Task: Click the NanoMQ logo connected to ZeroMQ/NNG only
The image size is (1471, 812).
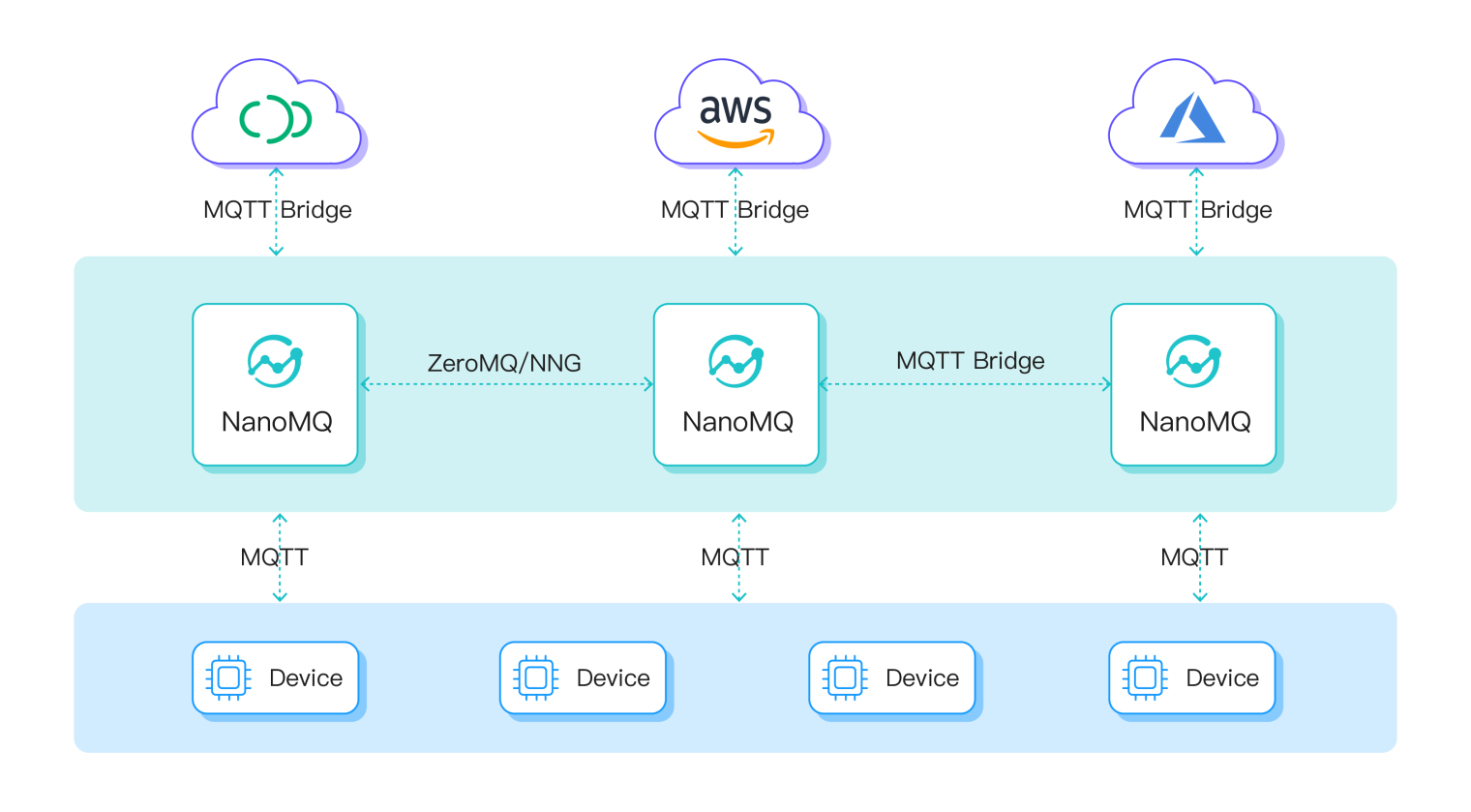Action: 276,361
